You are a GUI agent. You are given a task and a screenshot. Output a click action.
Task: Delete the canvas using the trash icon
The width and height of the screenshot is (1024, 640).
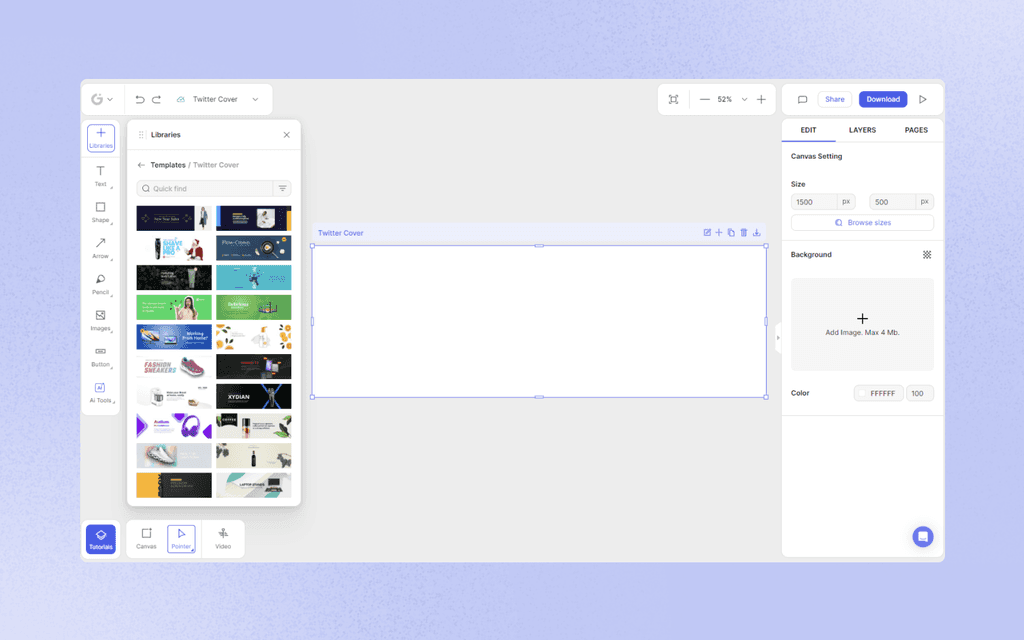coord(743,232)
